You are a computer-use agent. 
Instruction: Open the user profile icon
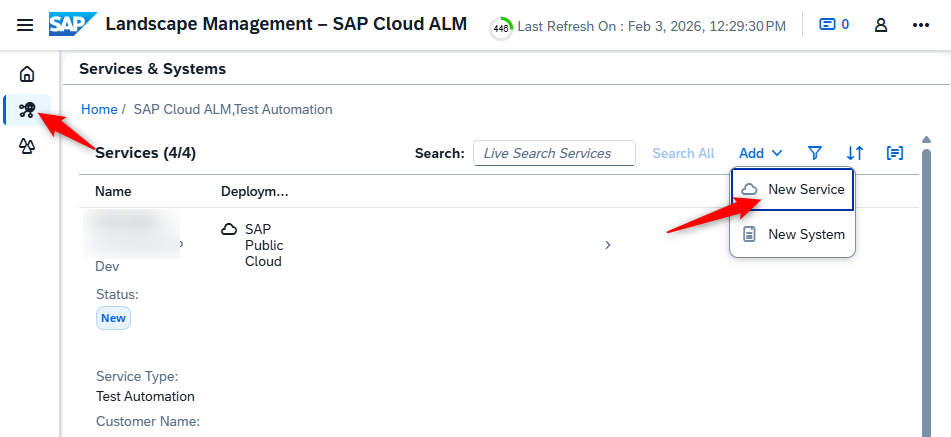coord(881,25)
